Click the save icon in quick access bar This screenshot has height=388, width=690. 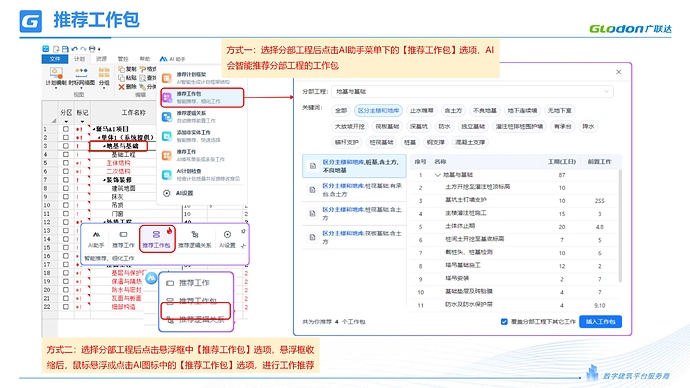65,49
